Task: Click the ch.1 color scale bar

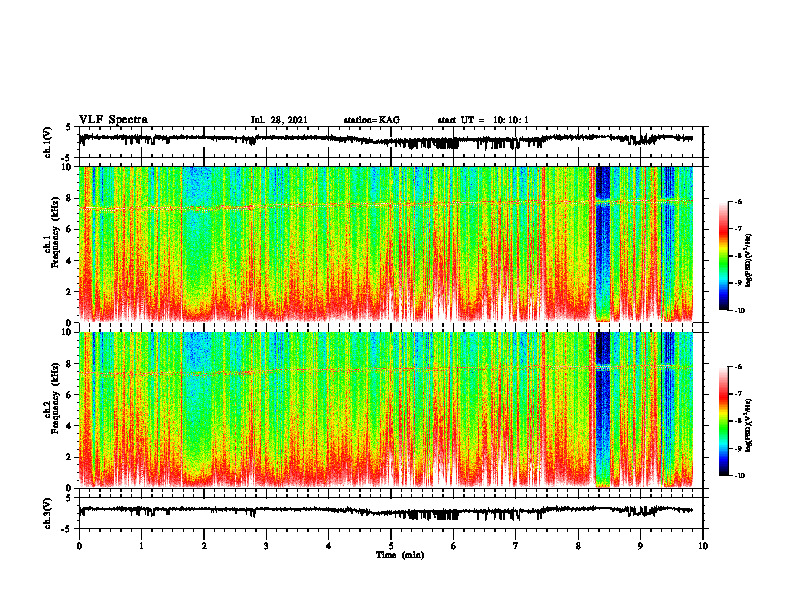Action: (x=723, y=256)
